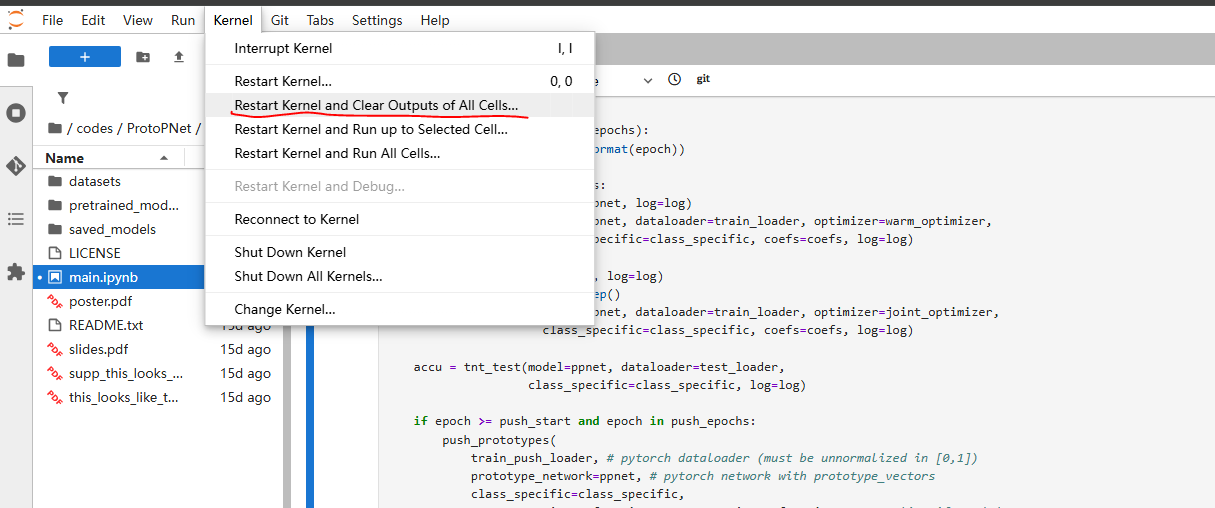Open the datasets folder
Viewport: 1215px width, 508px height.
[95, 181]
